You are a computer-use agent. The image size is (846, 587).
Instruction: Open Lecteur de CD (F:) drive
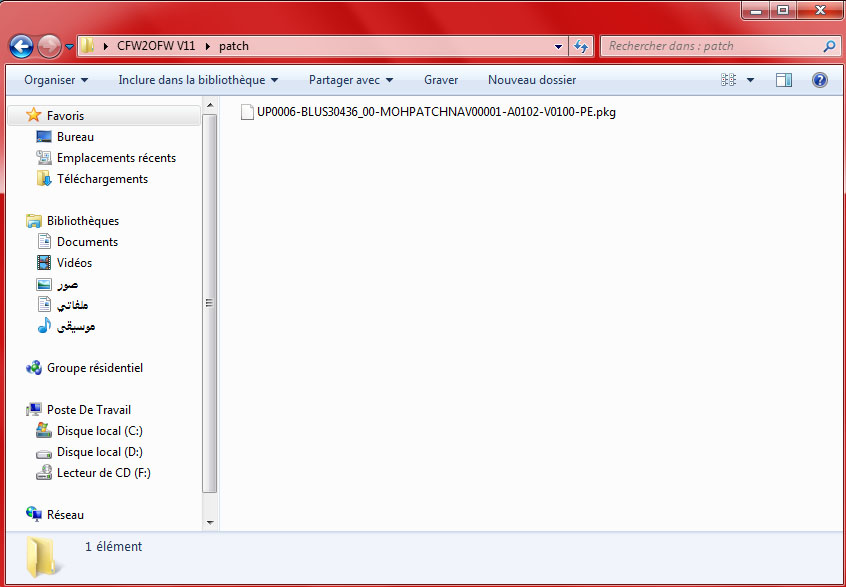coord(103,473)
